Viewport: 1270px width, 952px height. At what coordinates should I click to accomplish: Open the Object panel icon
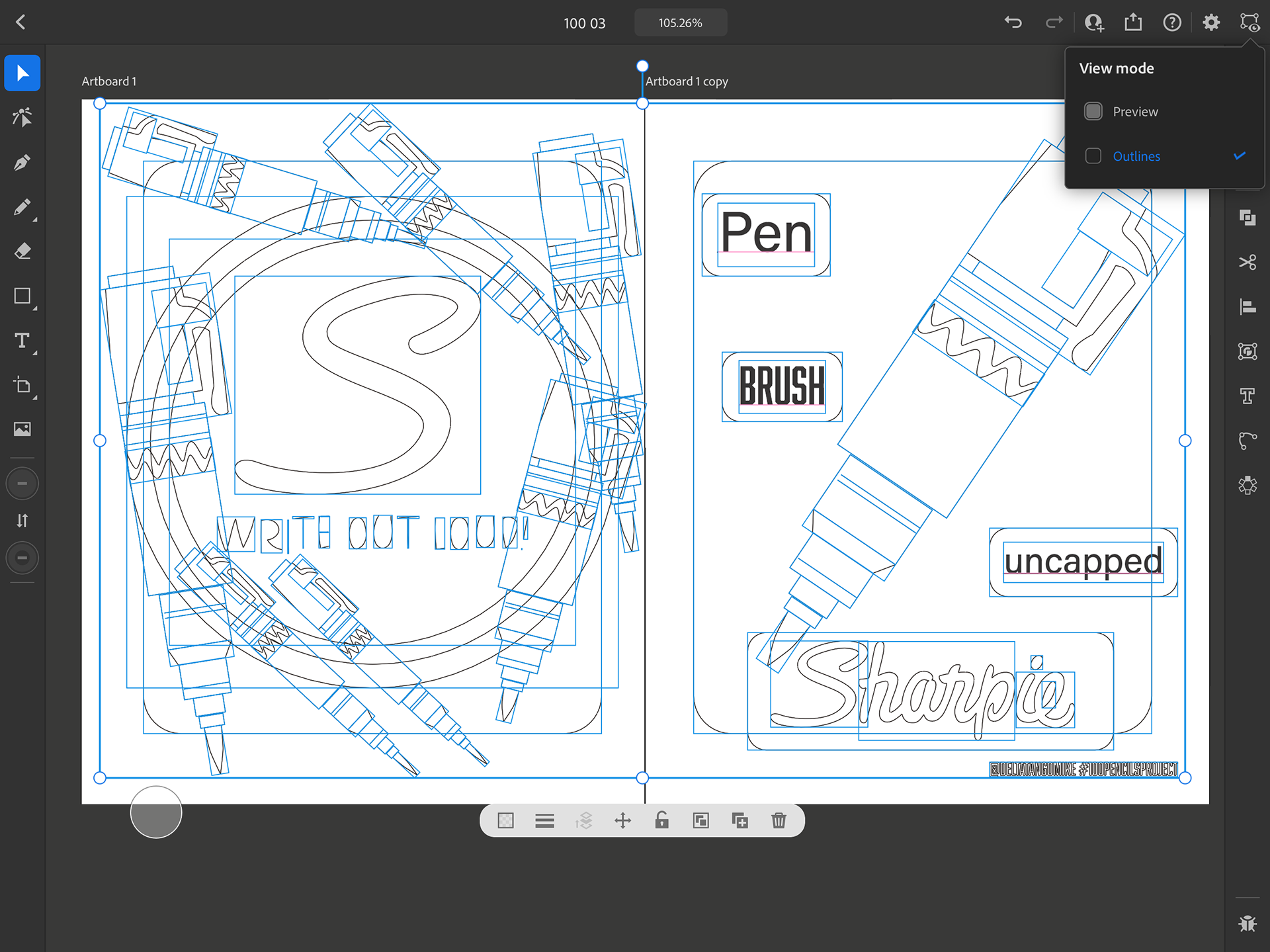point(1248,351)
